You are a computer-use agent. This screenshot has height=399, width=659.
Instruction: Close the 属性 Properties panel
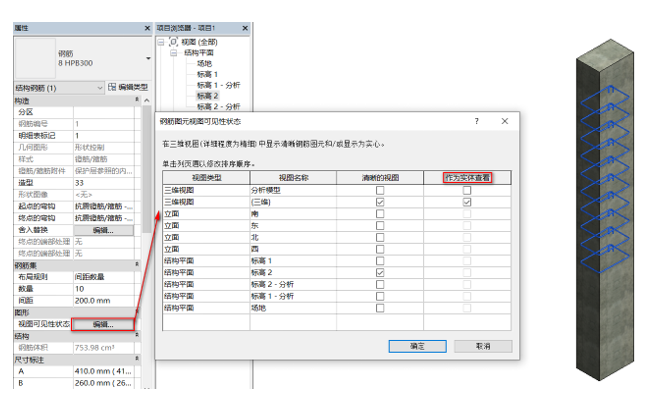point(147,28)
